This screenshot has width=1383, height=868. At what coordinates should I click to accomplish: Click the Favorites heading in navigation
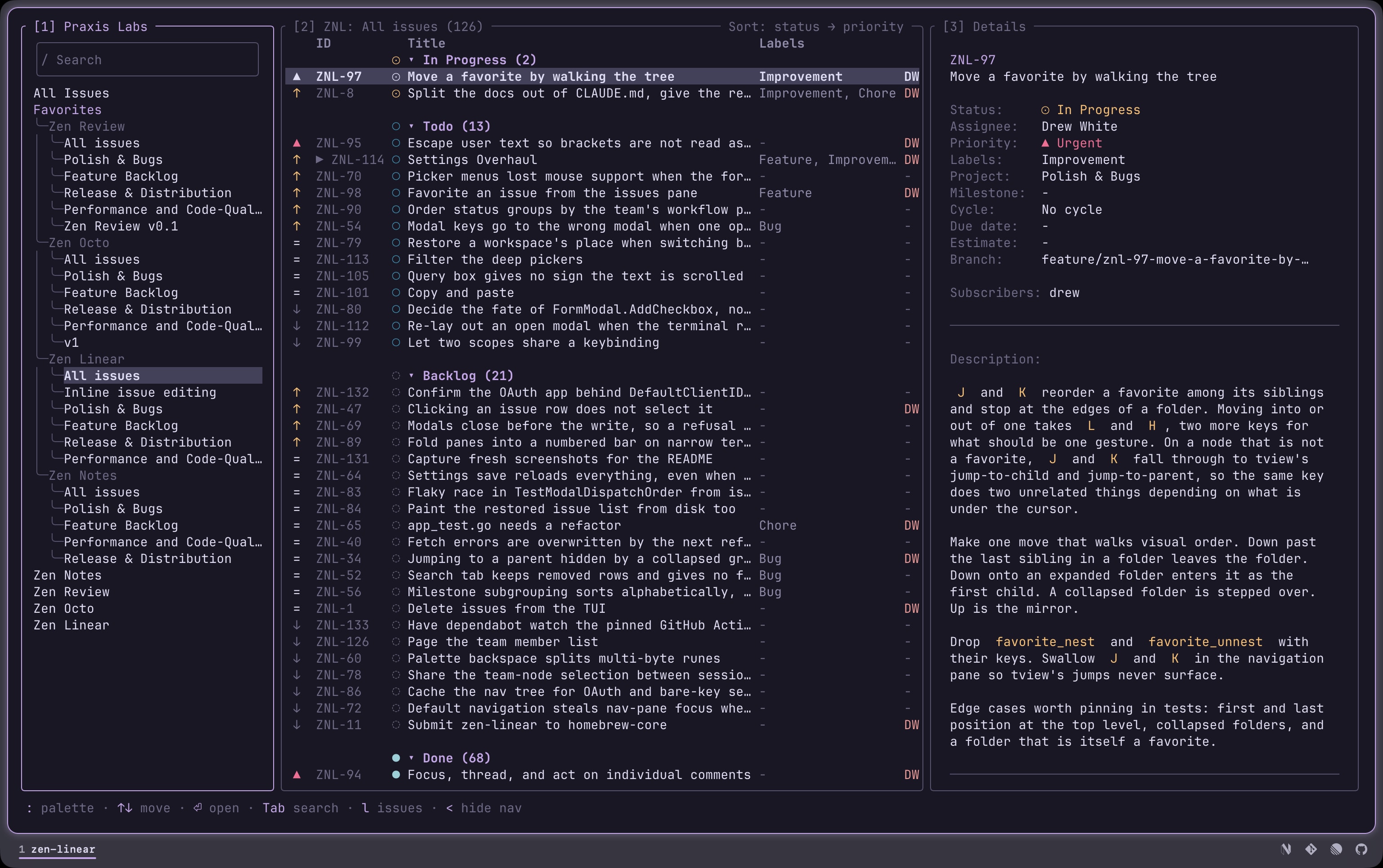67,110
